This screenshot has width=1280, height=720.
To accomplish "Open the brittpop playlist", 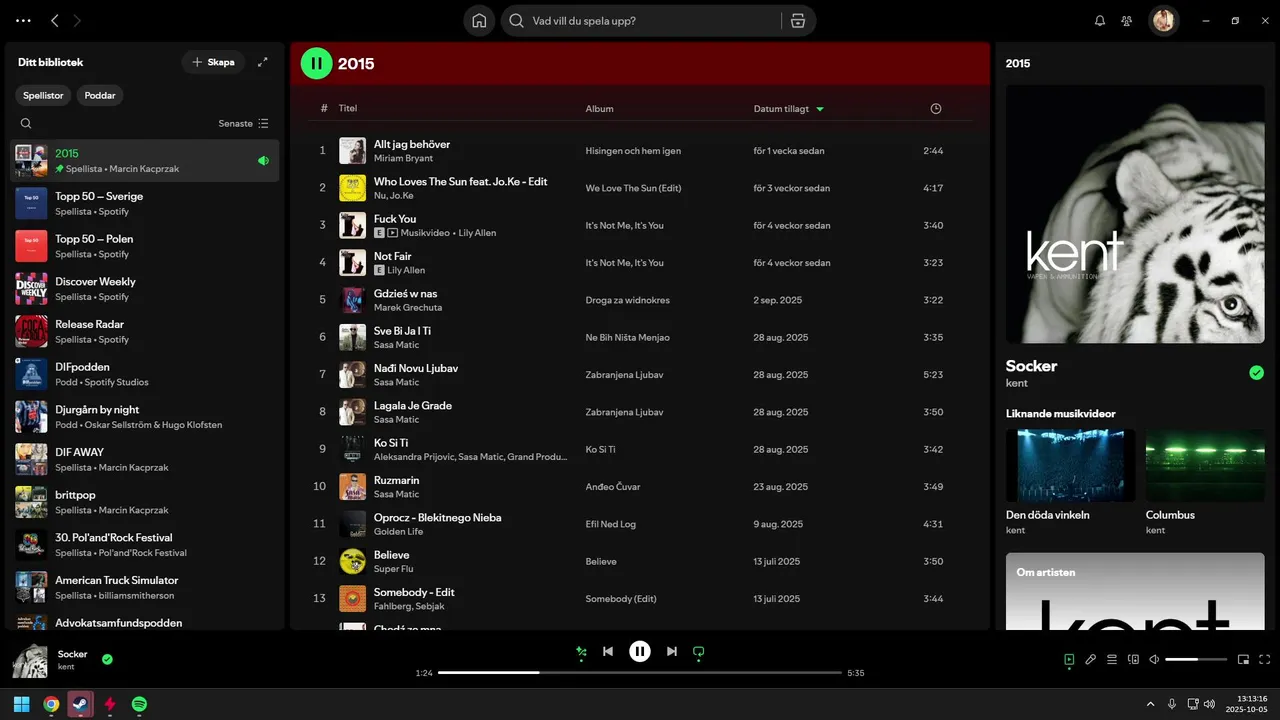I will (x=145, y=502).
